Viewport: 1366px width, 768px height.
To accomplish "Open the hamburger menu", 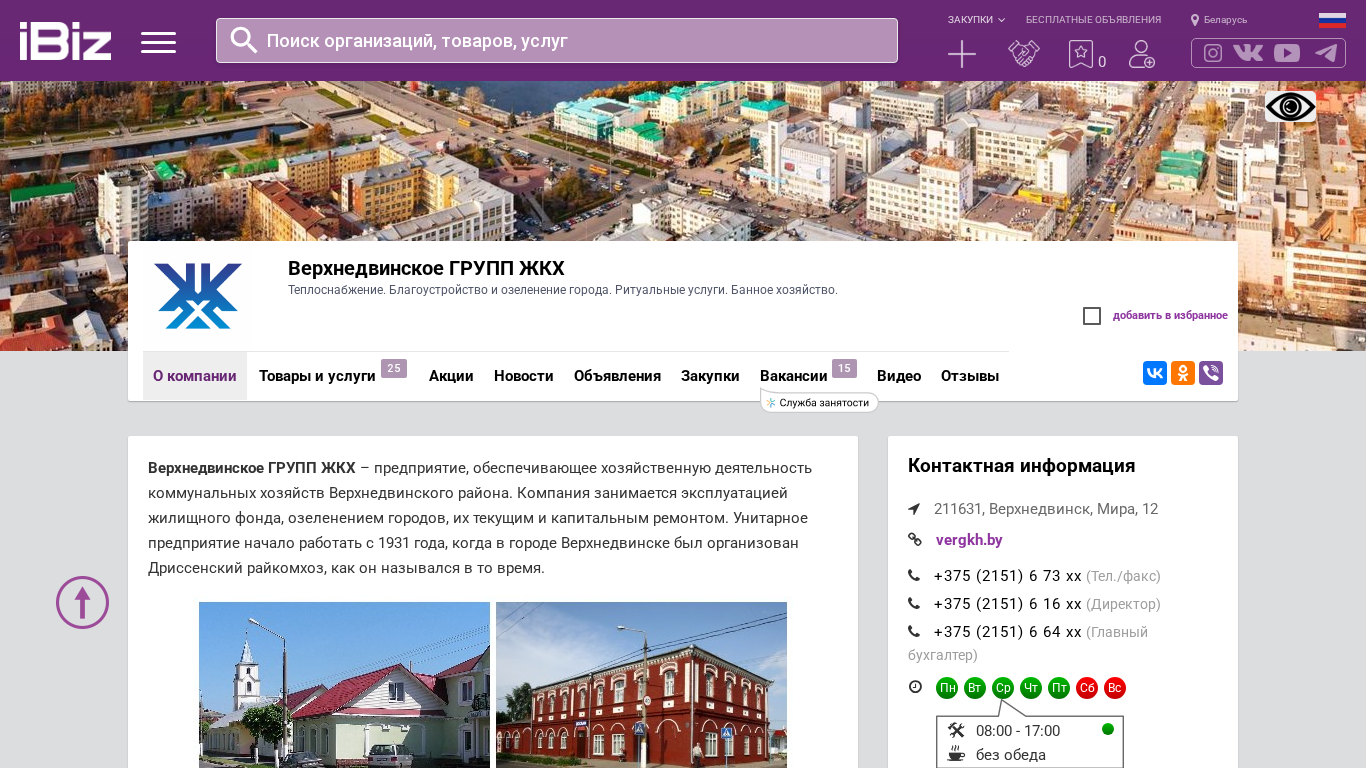I will (158, 42).
